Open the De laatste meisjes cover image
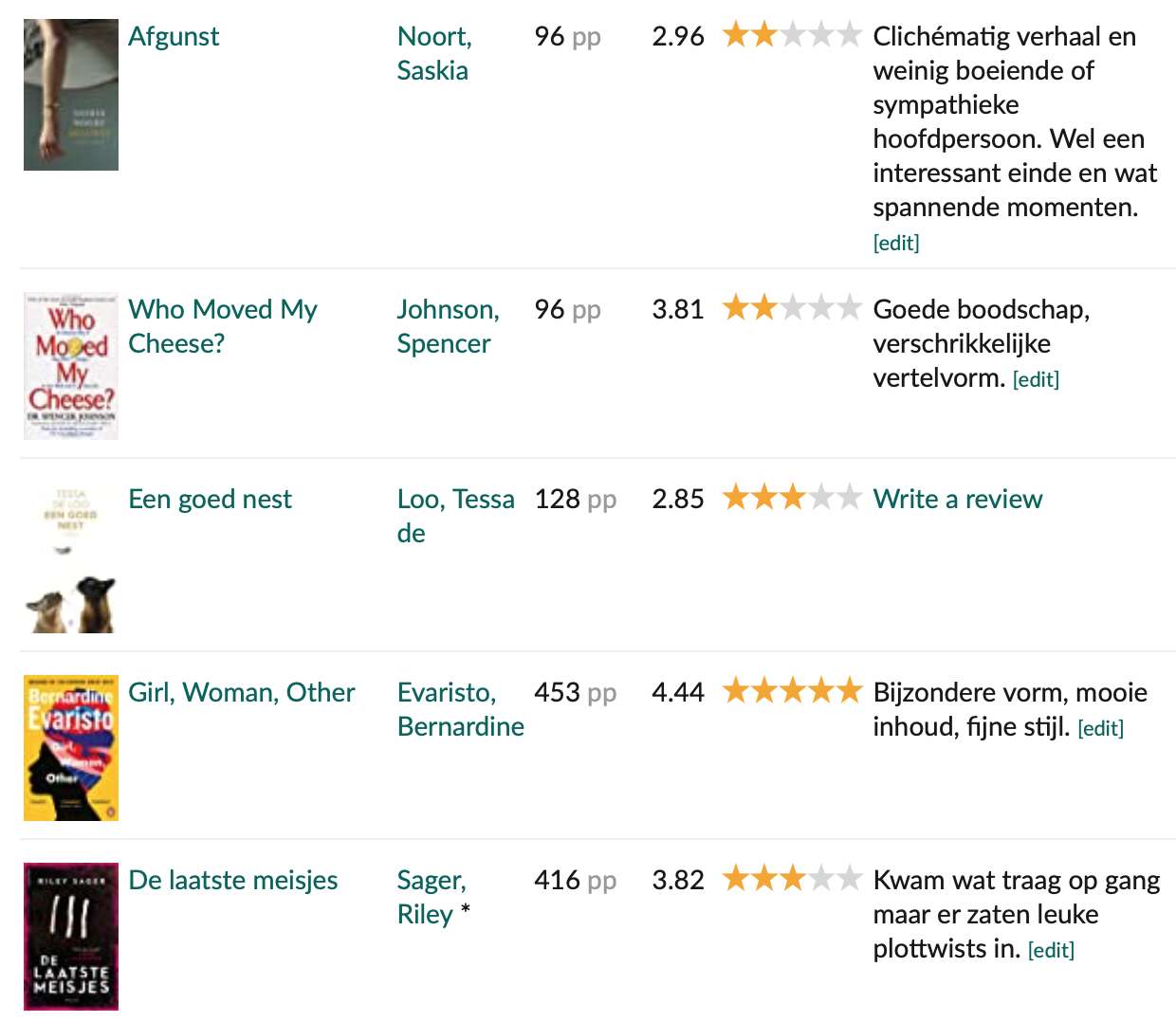The image size is (1176, 1022). (x=71, y=937)
